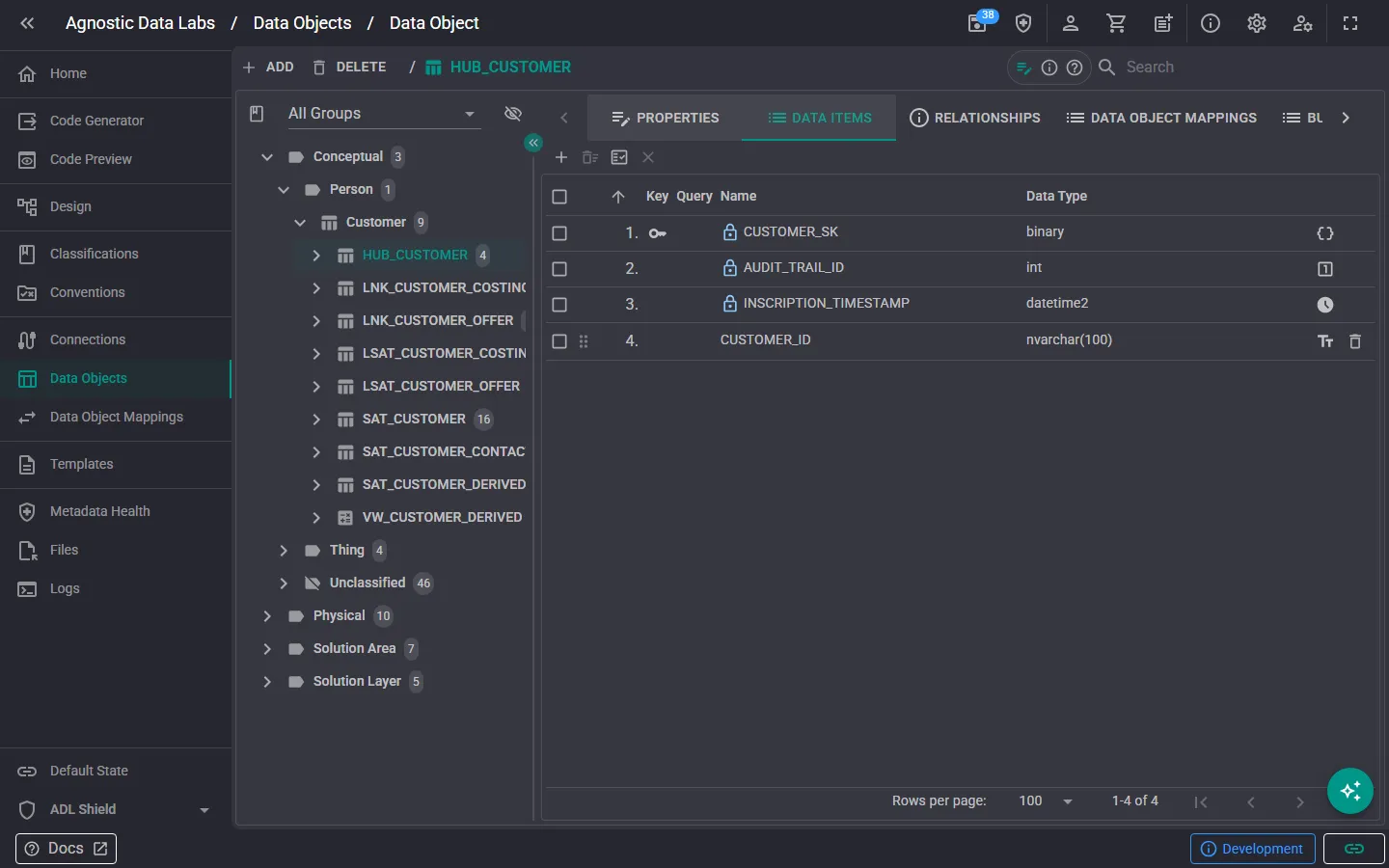Click the help question mark icon near search
1389x868 pixels.
1075,68
